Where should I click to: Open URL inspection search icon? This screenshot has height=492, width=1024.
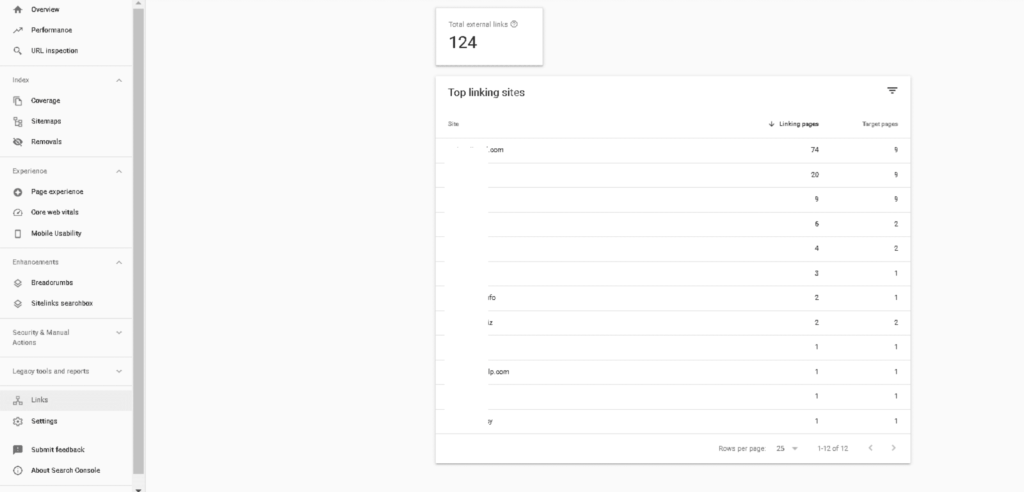[18, 51]
